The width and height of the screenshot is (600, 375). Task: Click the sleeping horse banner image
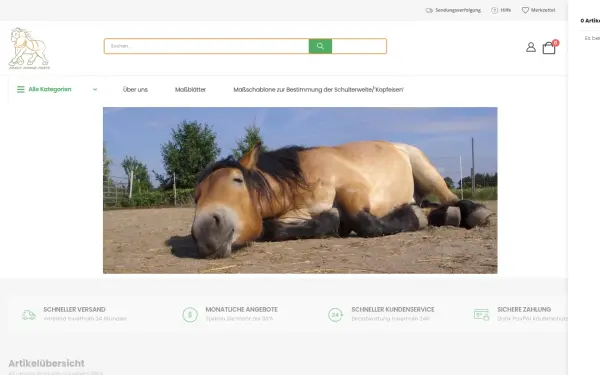[x=300, y=190]
